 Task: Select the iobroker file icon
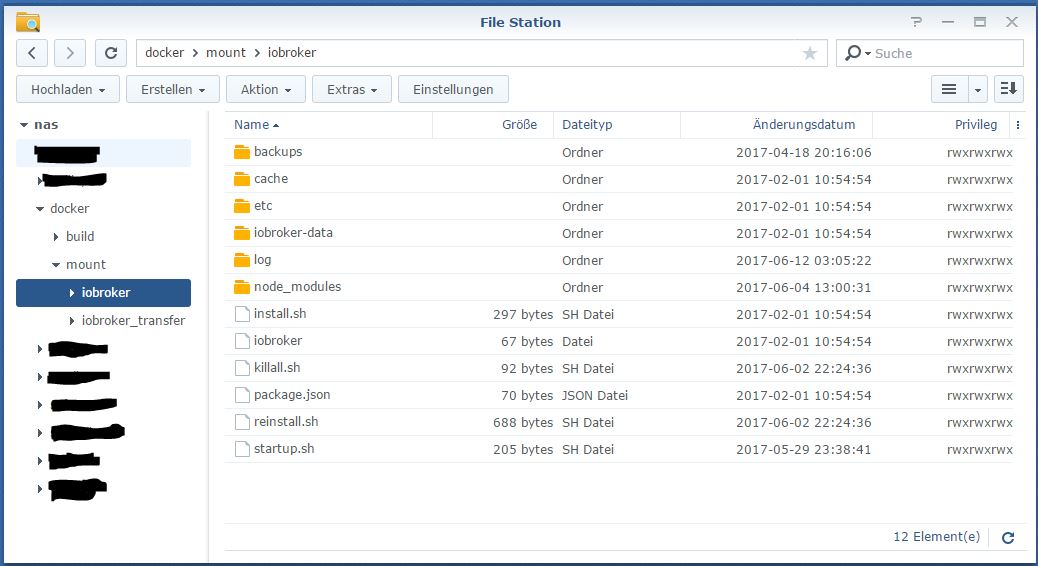click(242, 341)
